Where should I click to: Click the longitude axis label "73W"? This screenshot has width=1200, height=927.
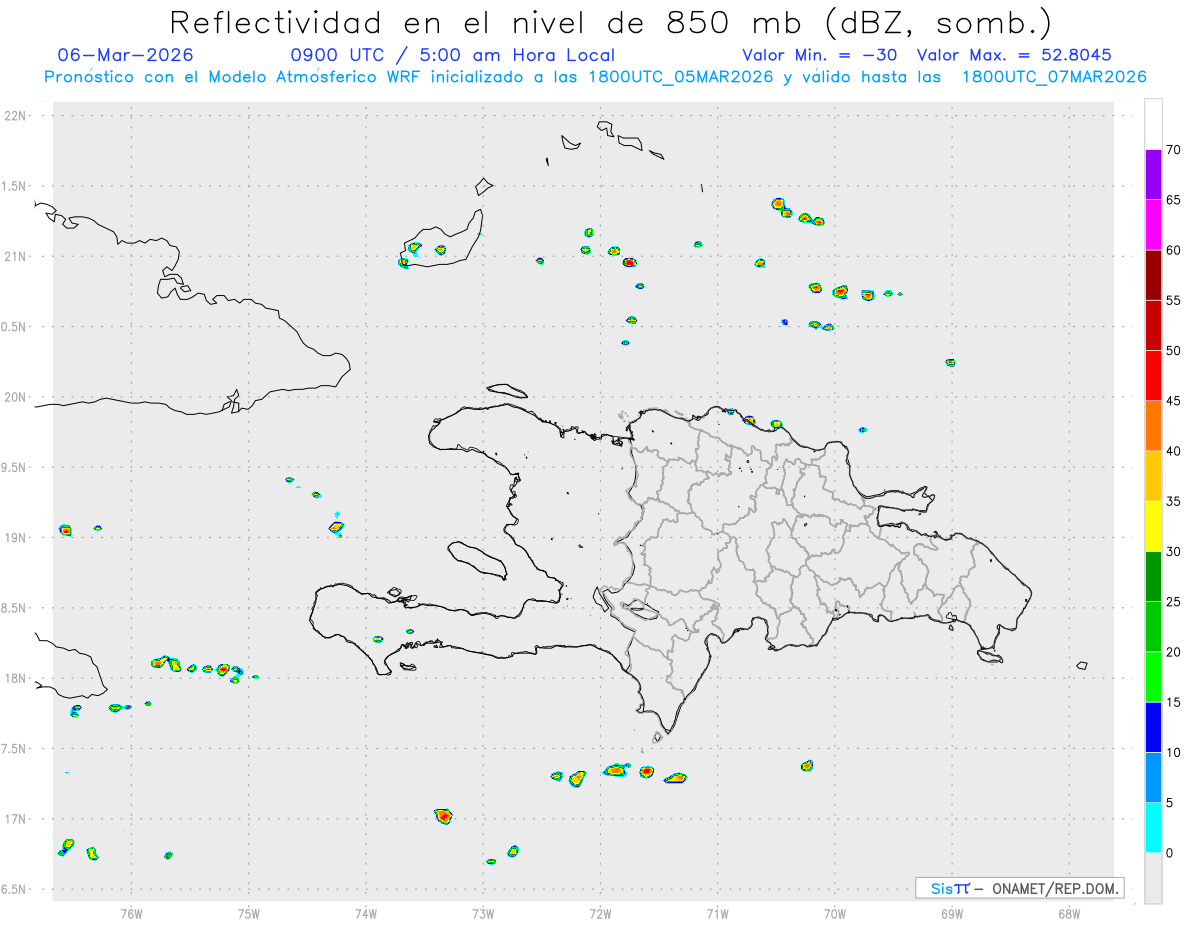483,913
